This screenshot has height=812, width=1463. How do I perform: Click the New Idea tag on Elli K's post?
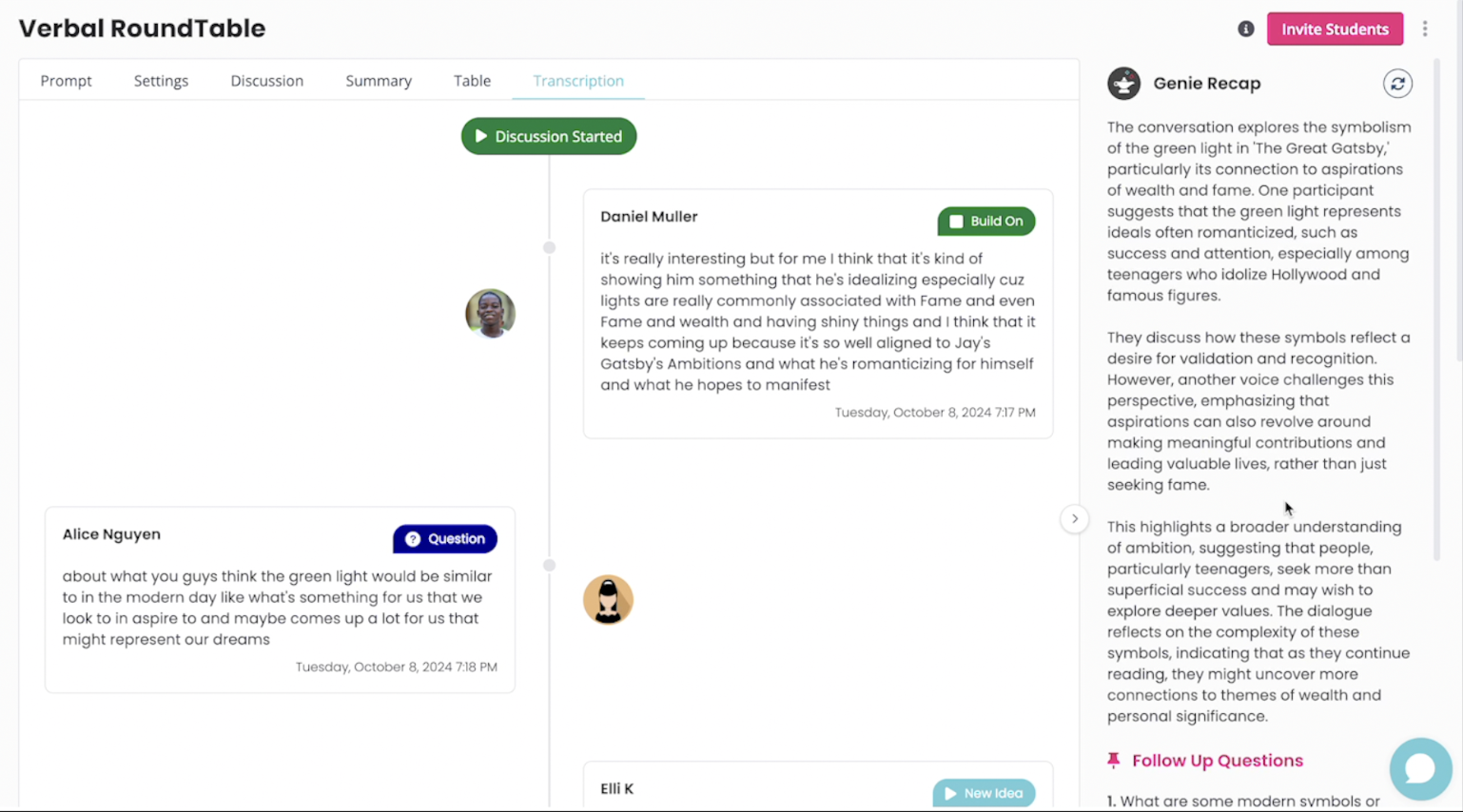(984, 793)
